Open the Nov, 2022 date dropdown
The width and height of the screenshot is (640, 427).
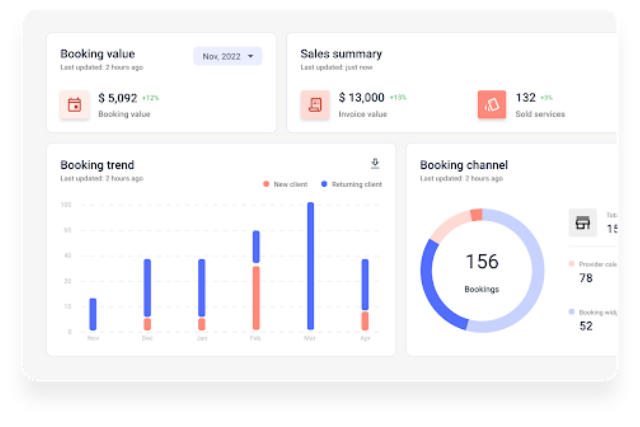[227, 56]
